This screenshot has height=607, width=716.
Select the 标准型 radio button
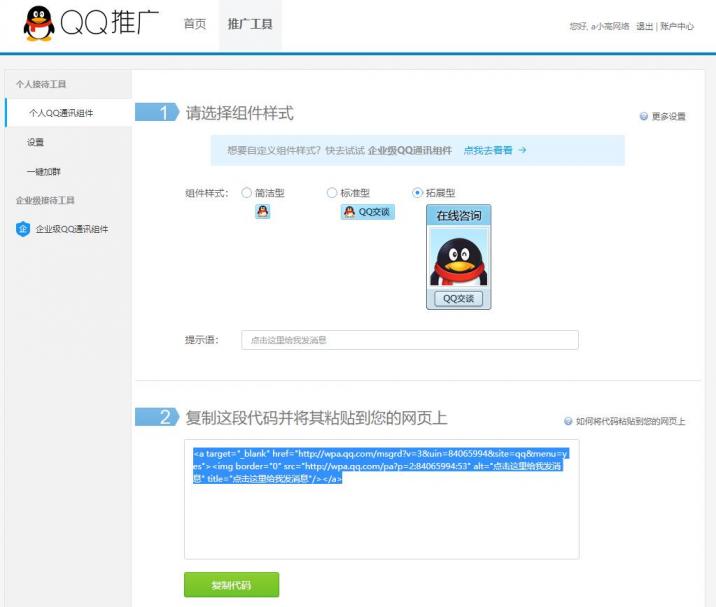[332, 193]
